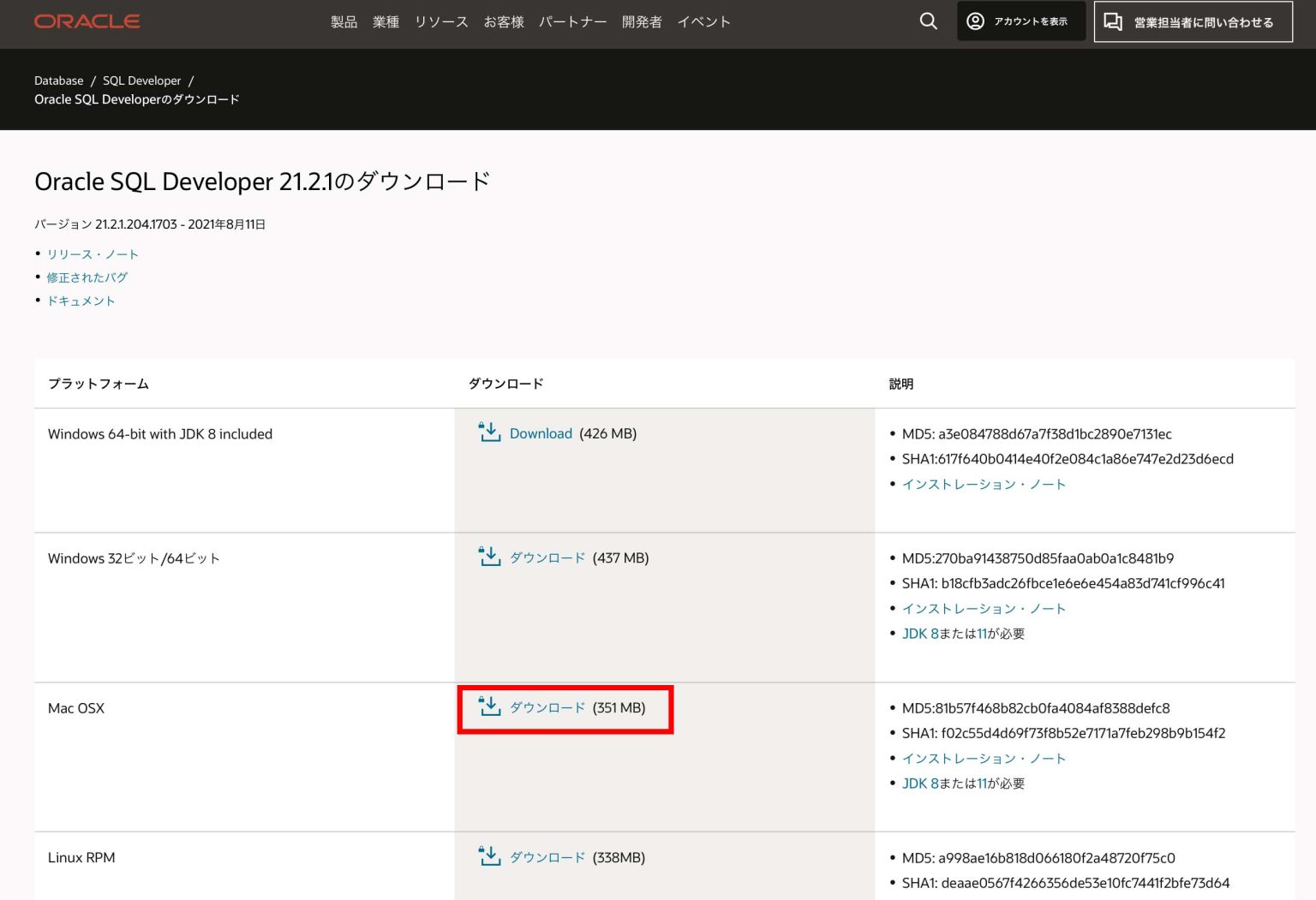This screenshot has height=900, width=1316.
Task: Open the search magnifier icon
Action: click(x=928, y=21)
